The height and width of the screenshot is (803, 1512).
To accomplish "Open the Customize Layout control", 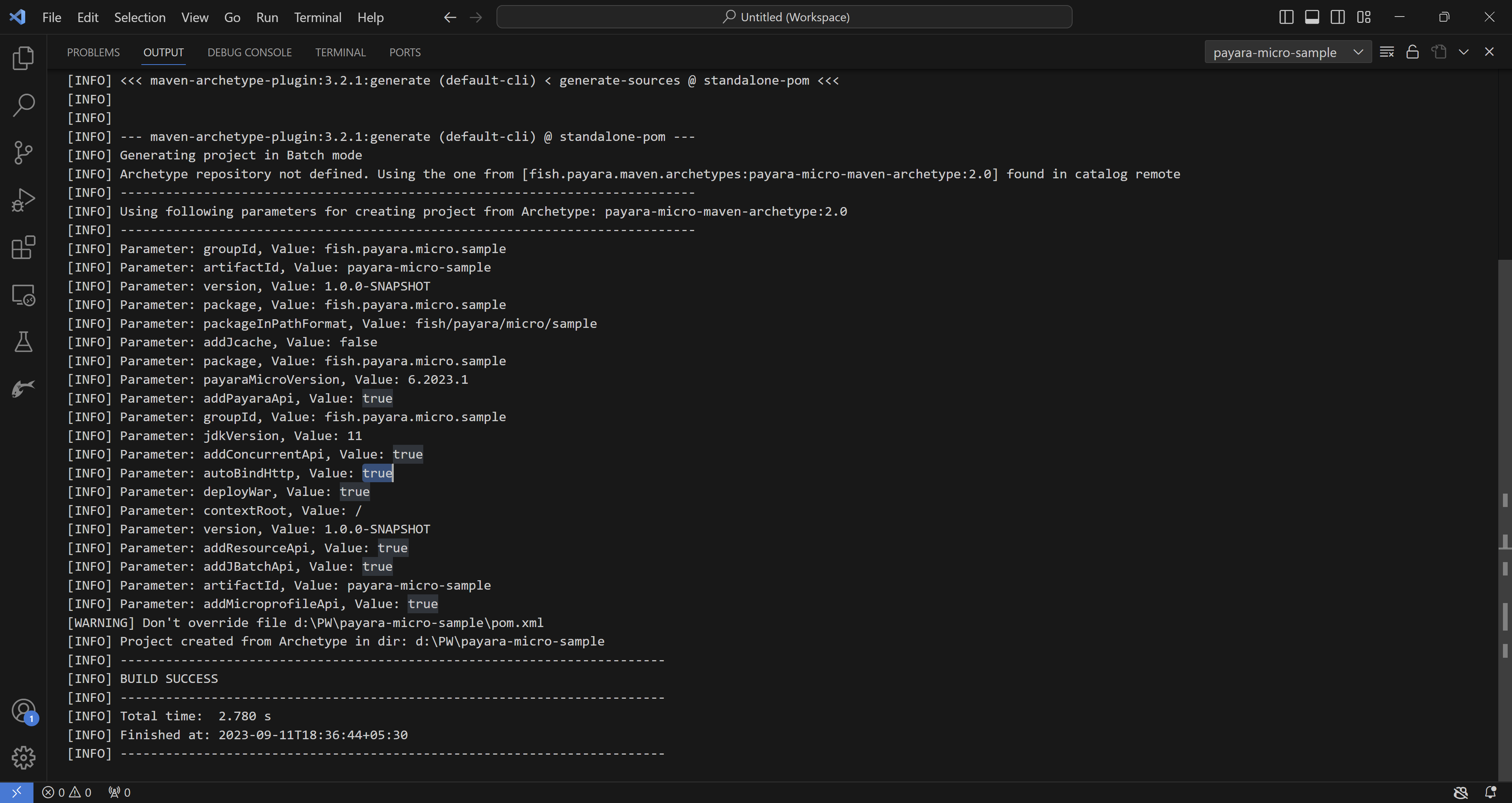I will [1364, 17].
